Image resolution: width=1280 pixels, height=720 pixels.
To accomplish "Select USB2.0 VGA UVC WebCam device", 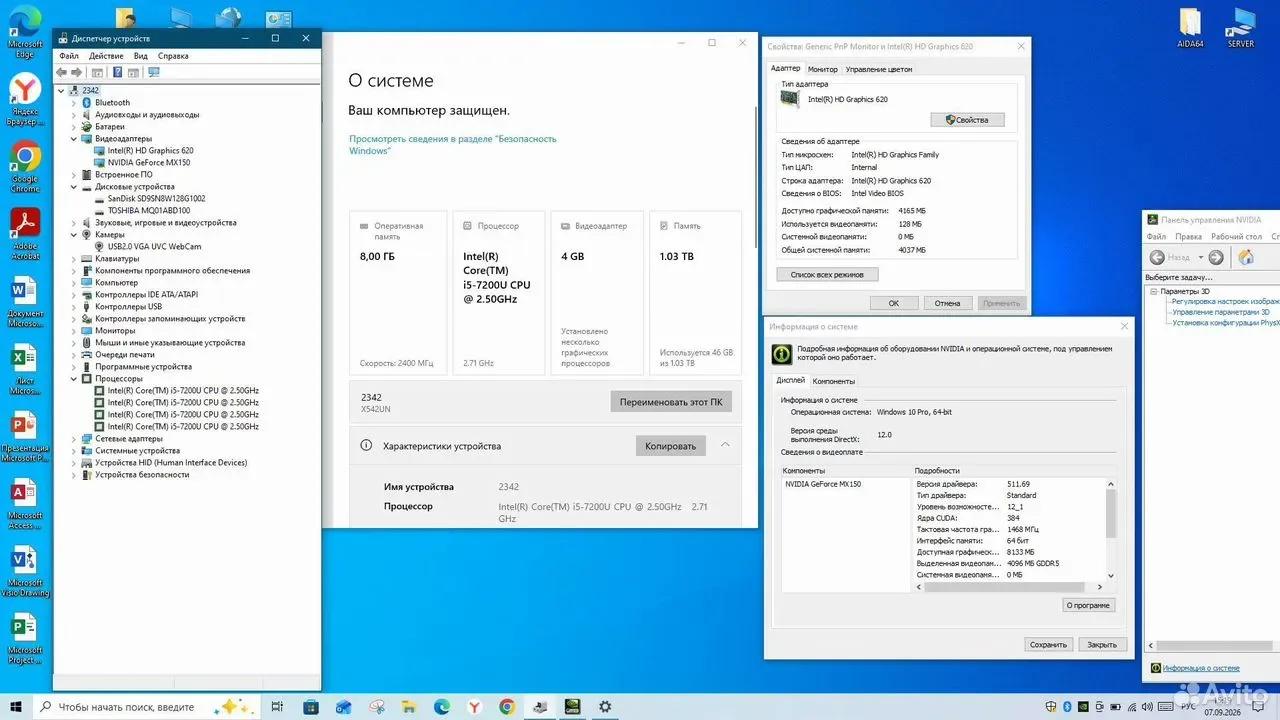I will 154,247.
